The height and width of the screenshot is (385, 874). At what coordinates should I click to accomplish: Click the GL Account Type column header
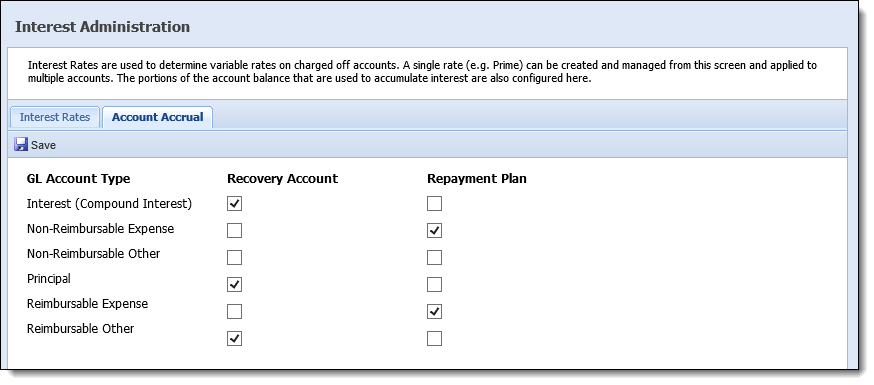79,179
